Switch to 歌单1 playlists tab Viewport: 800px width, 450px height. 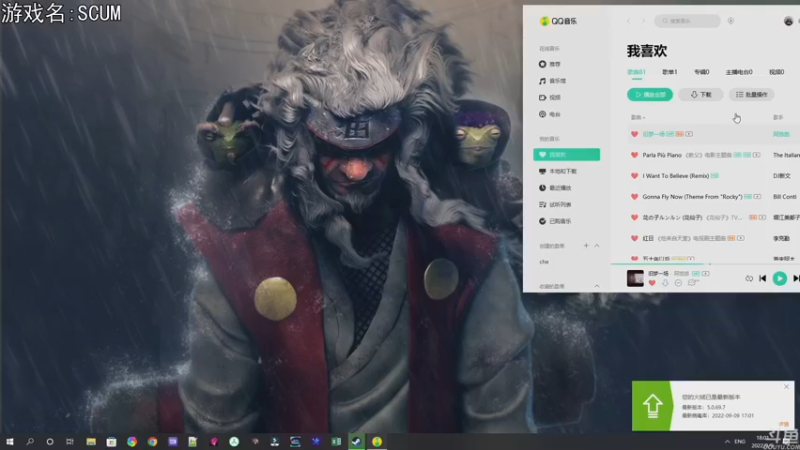669,72
